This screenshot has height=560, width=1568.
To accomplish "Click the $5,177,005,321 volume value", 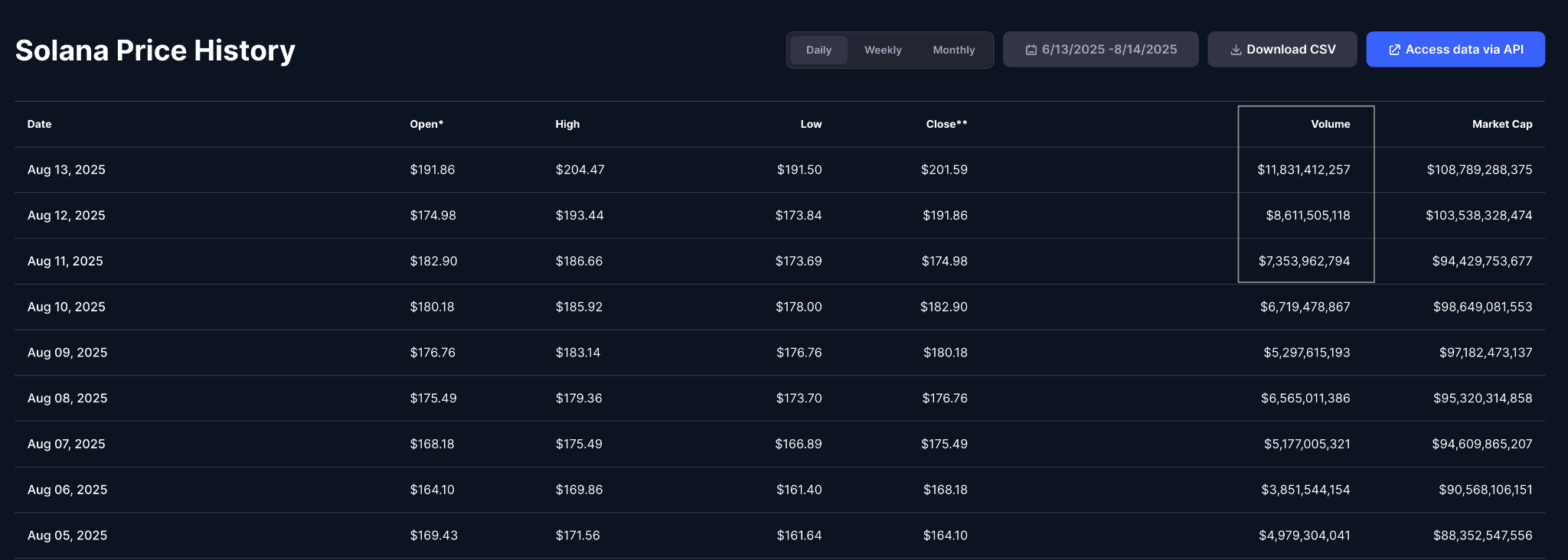I will [x=1307, y=444].
